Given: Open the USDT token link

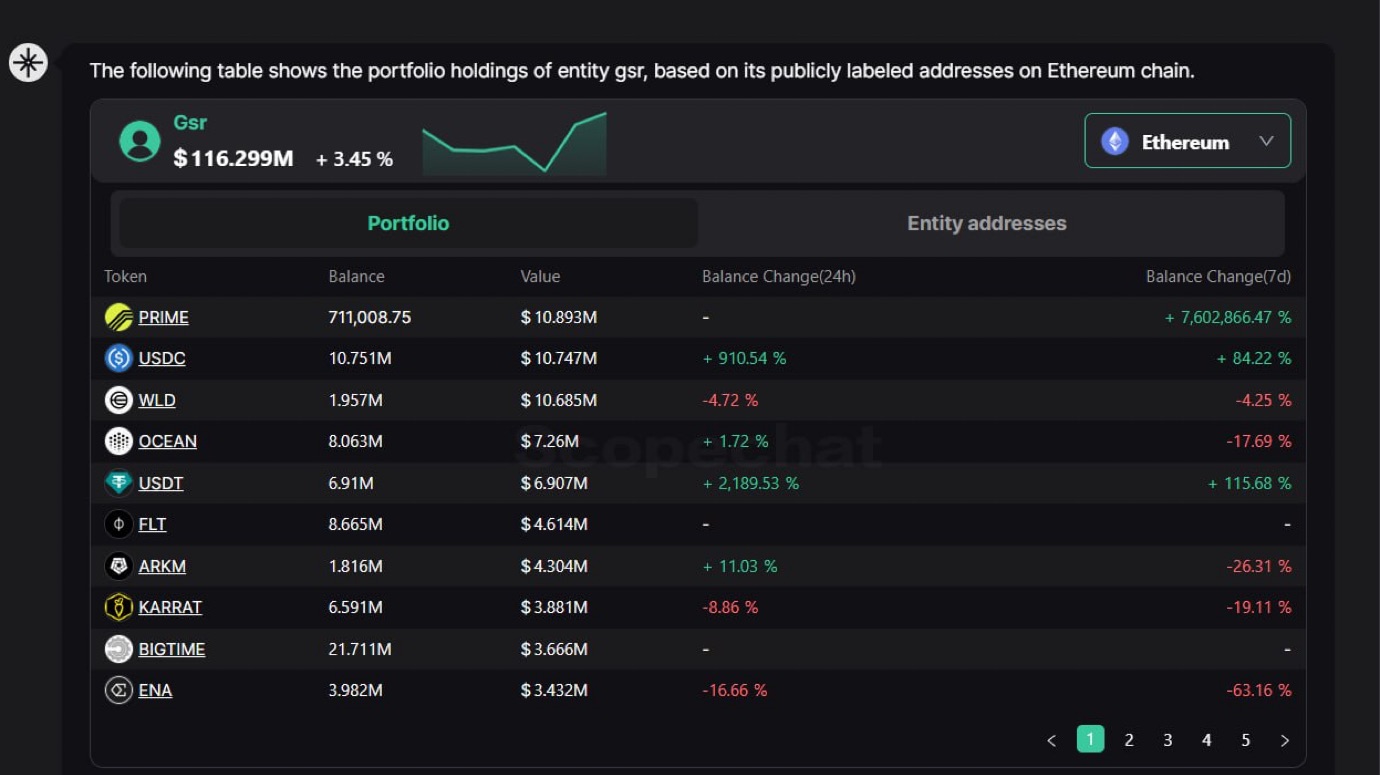Looking at the screenshot, I should click(x=161, y=483).
